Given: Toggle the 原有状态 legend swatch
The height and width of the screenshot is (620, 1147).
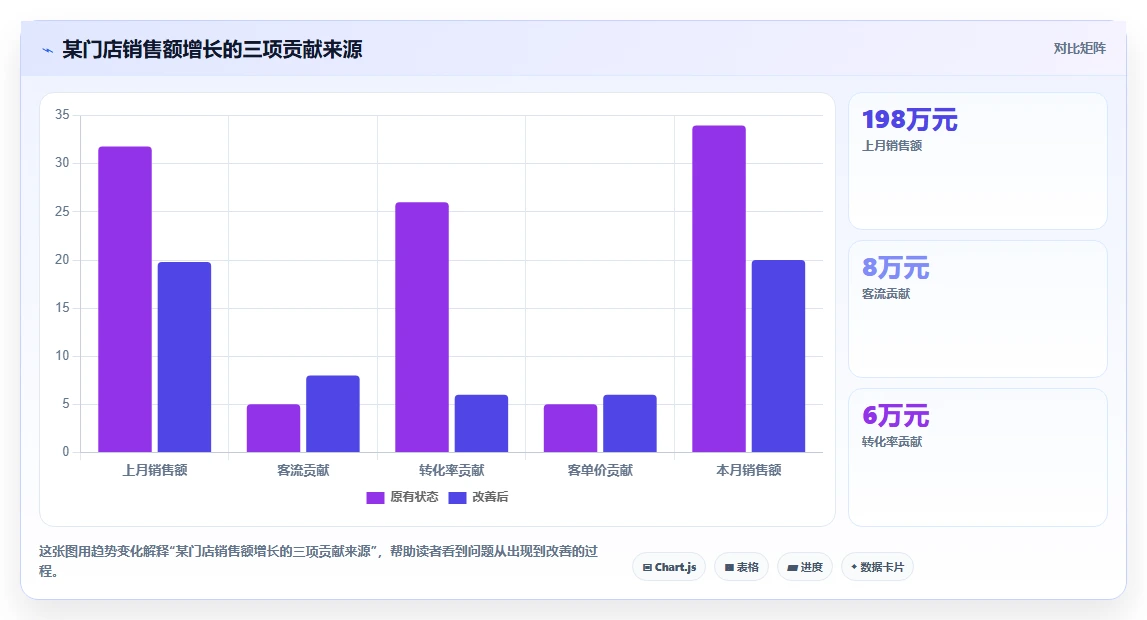Looking at the screenshot, I should pos(375,498).
